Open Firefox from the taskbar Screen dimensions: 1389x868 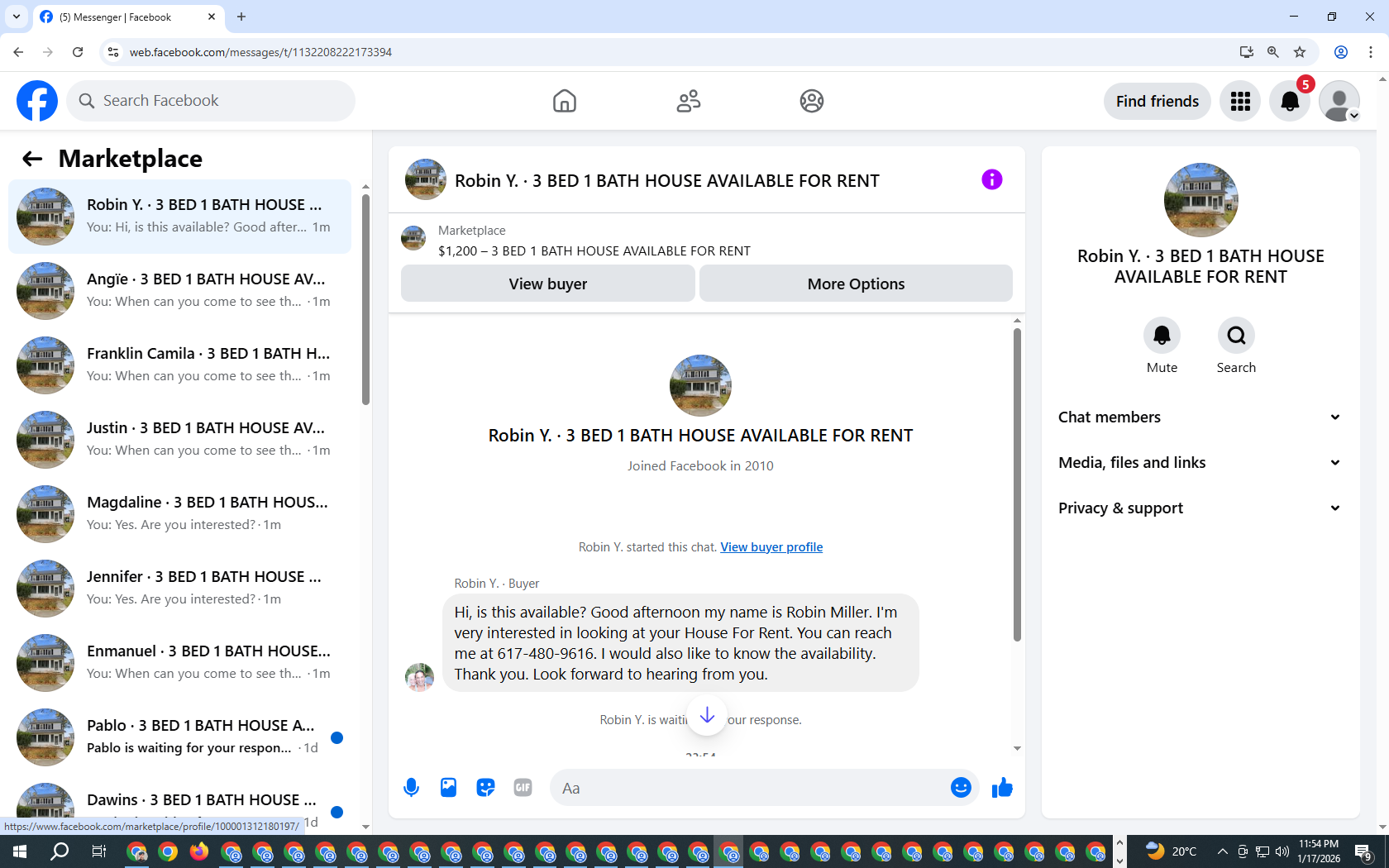pos(199,851)
